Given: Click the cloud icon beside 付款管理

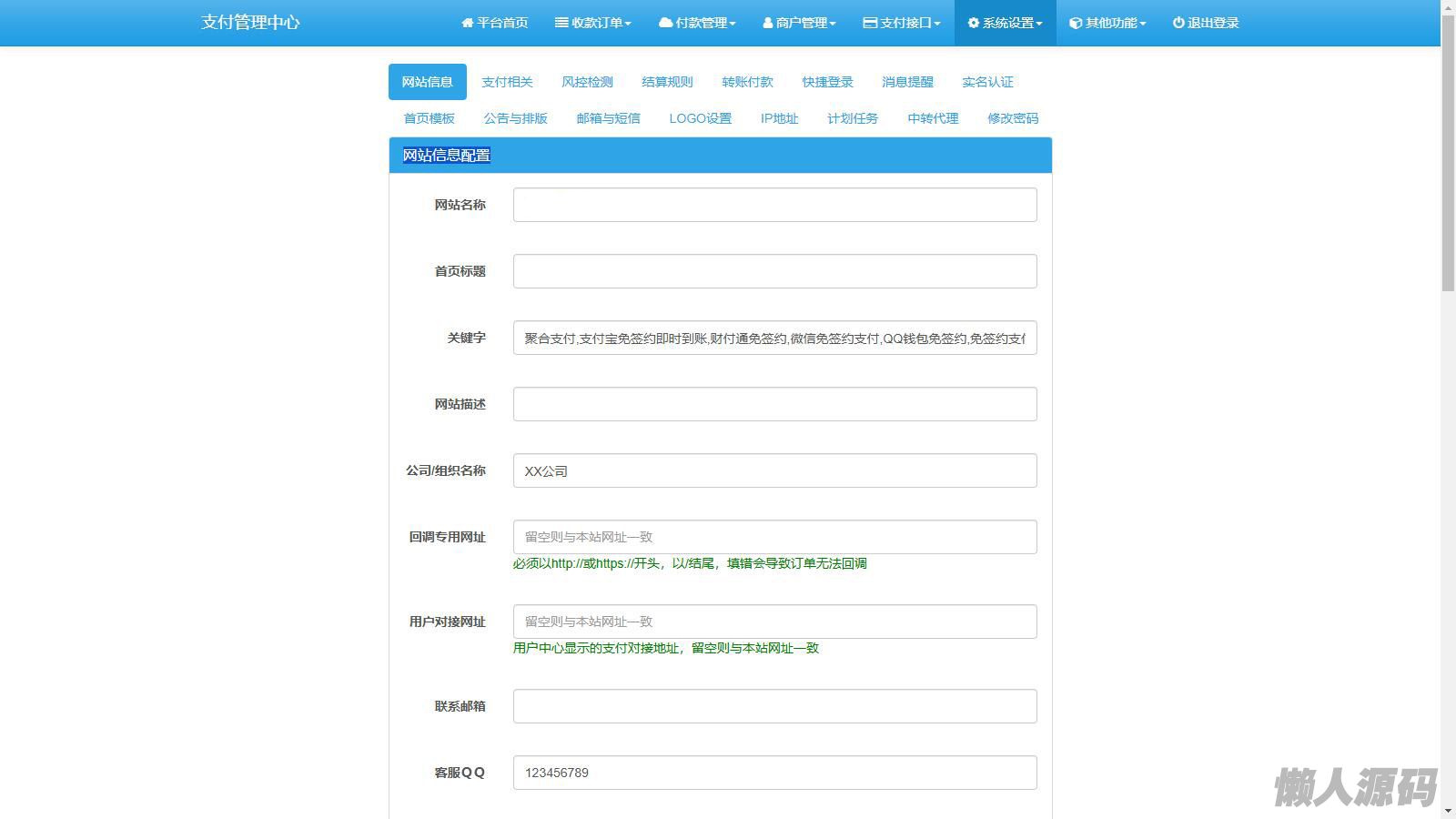Looking at the screenshot, I should [665, 23].
